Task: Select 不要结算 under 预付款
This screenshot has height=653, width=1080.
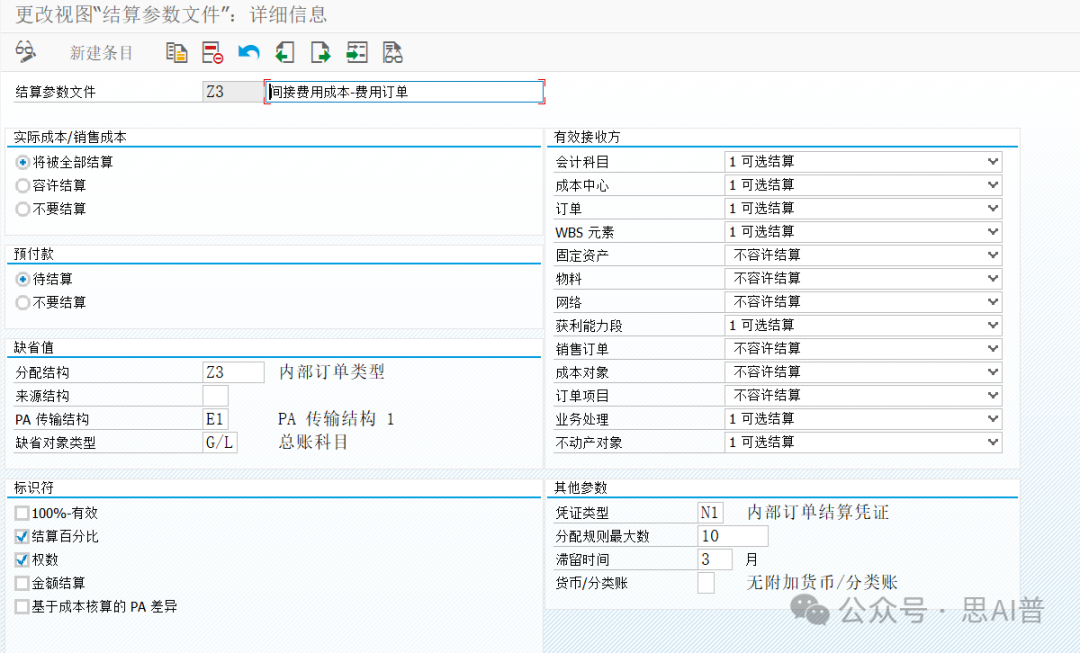Action: click(x=23, y=302)
